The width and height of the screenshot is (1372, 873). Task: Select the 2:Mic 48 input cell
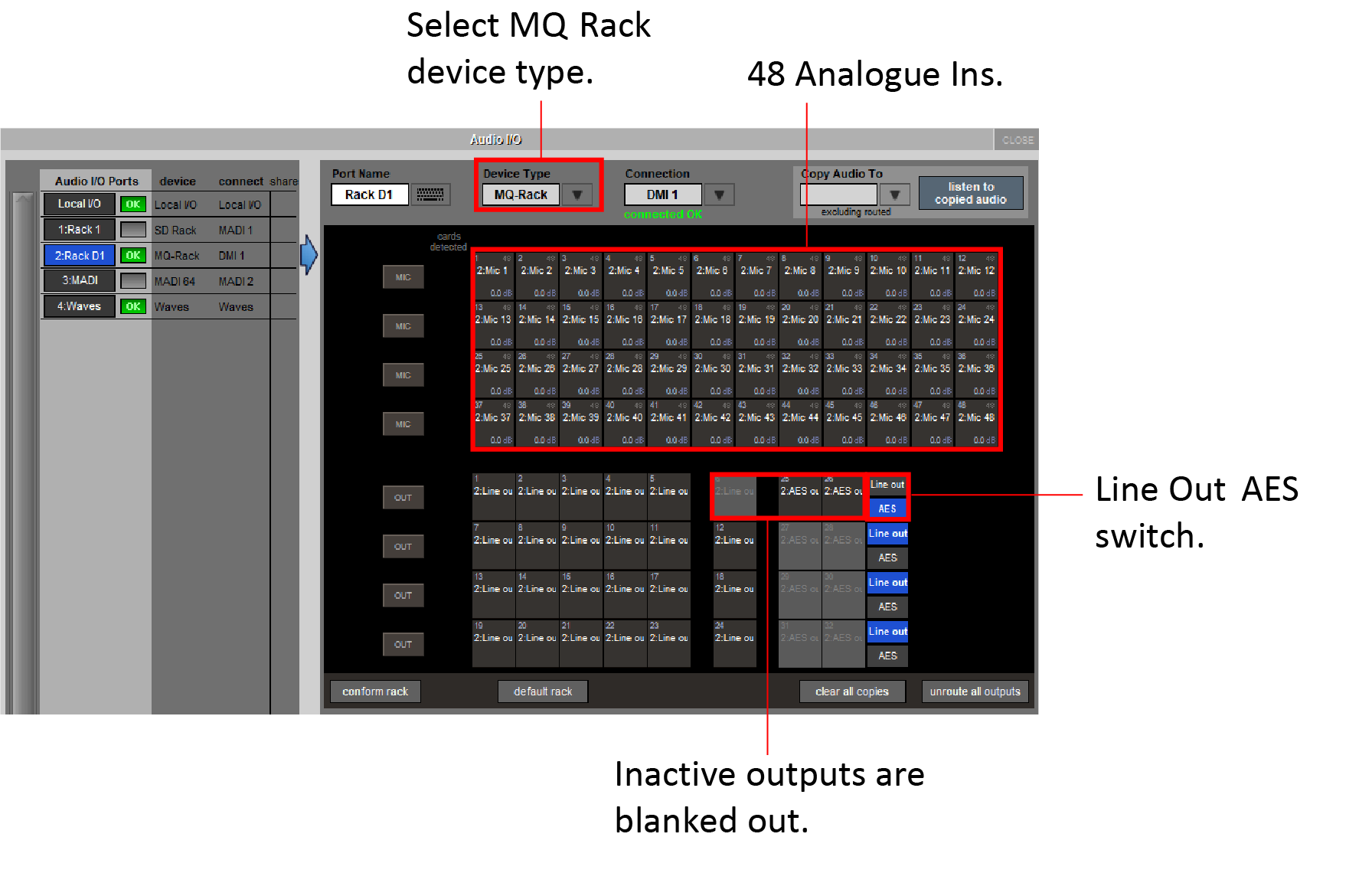point(977,423)
